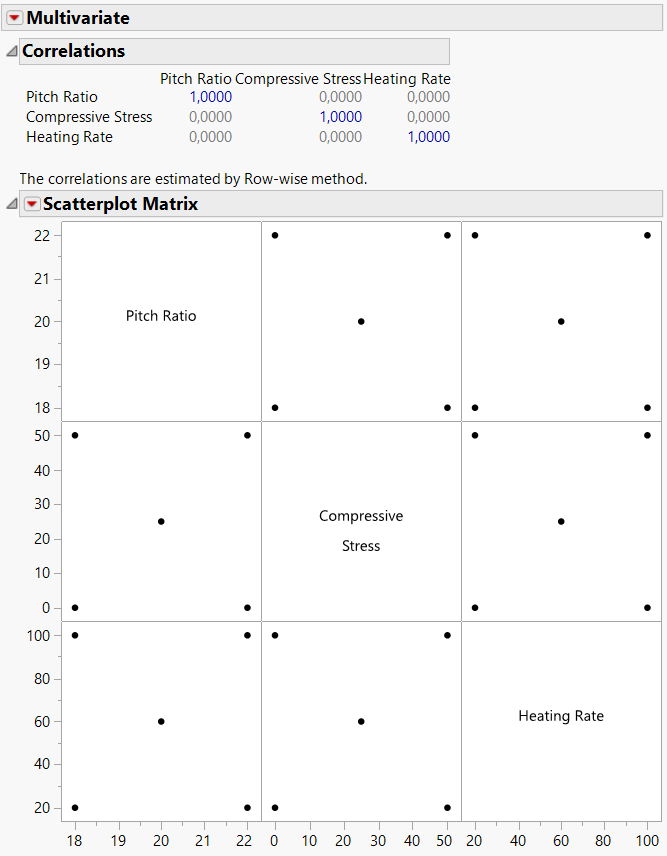Screen dimensions: 667x856
Task: Open the Scatterplot Matrix red triangle menu
Action: (32, 204)
